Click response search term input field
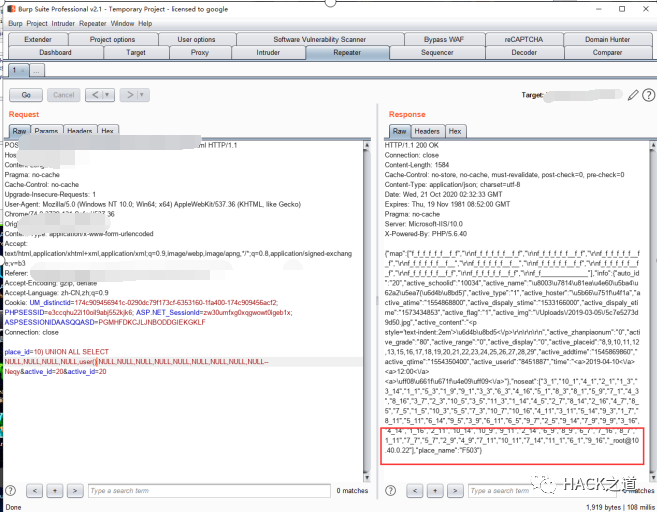 [543, 491]
